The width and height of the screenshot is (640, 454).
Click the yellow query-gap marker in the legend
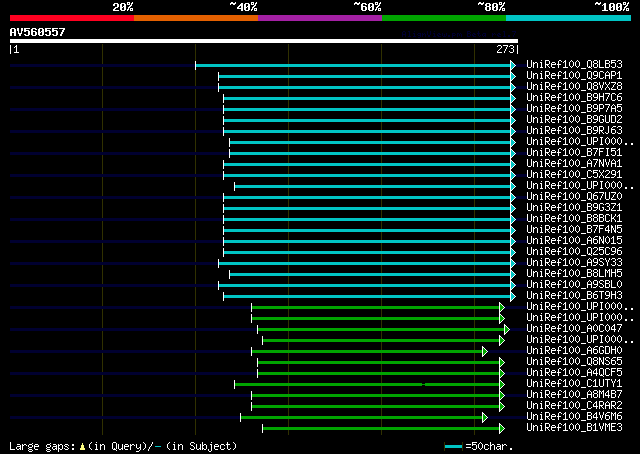coord(82,447)
